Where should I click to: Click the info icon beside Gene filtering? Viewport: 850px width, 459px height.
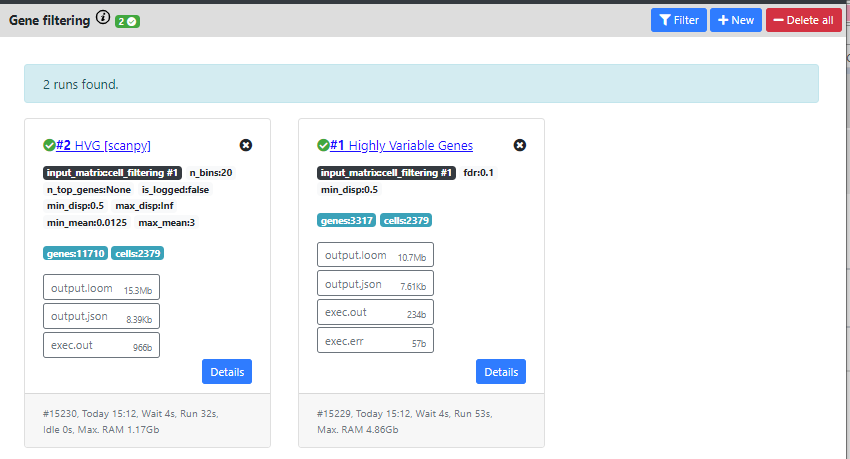103,18
